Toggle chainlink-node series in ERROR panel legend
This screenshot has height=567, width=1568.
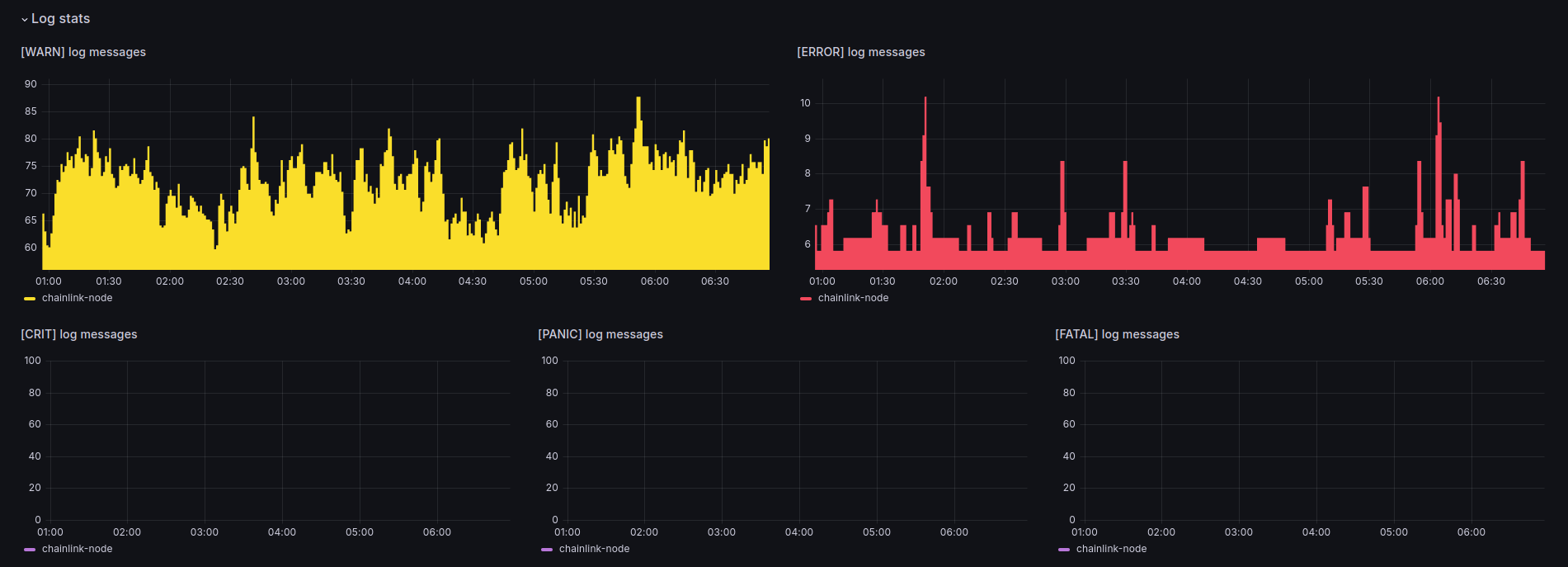pos(853,298)
